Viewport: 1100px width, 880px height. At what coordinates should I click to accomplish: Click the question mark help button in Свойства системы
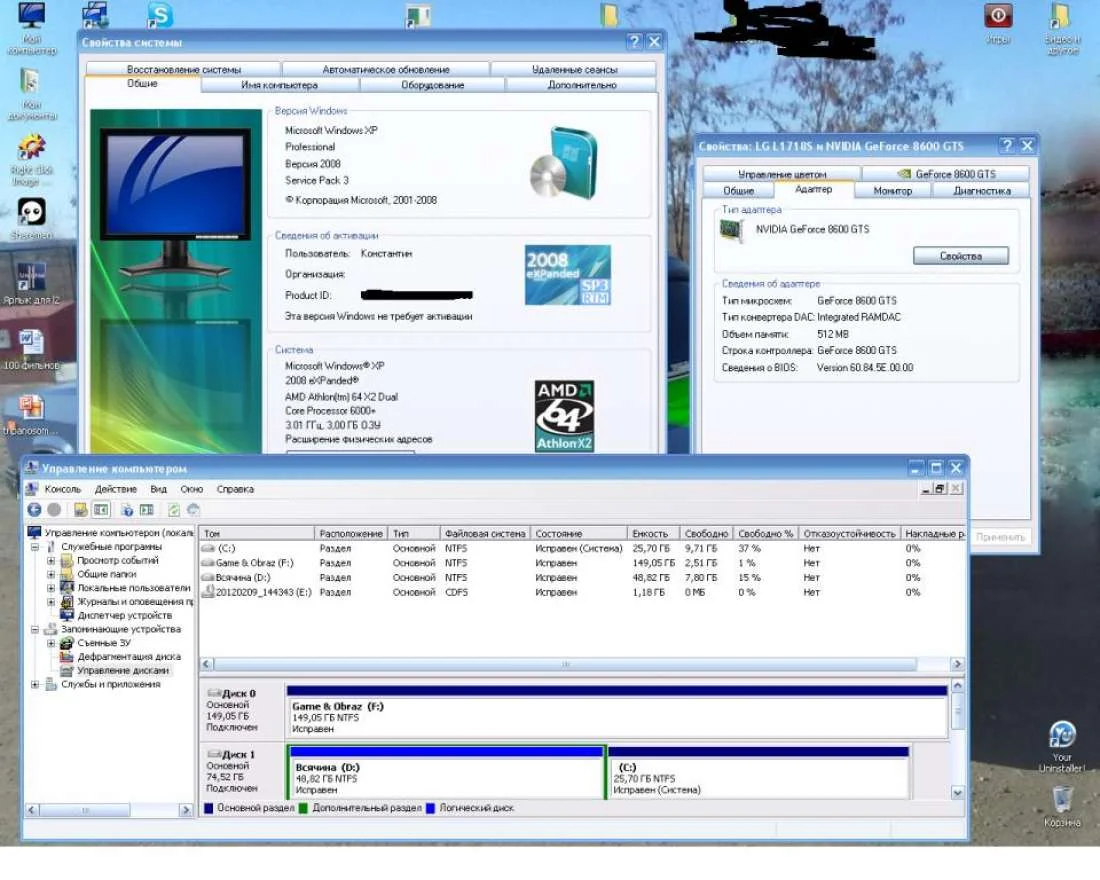tap(634, 42)
